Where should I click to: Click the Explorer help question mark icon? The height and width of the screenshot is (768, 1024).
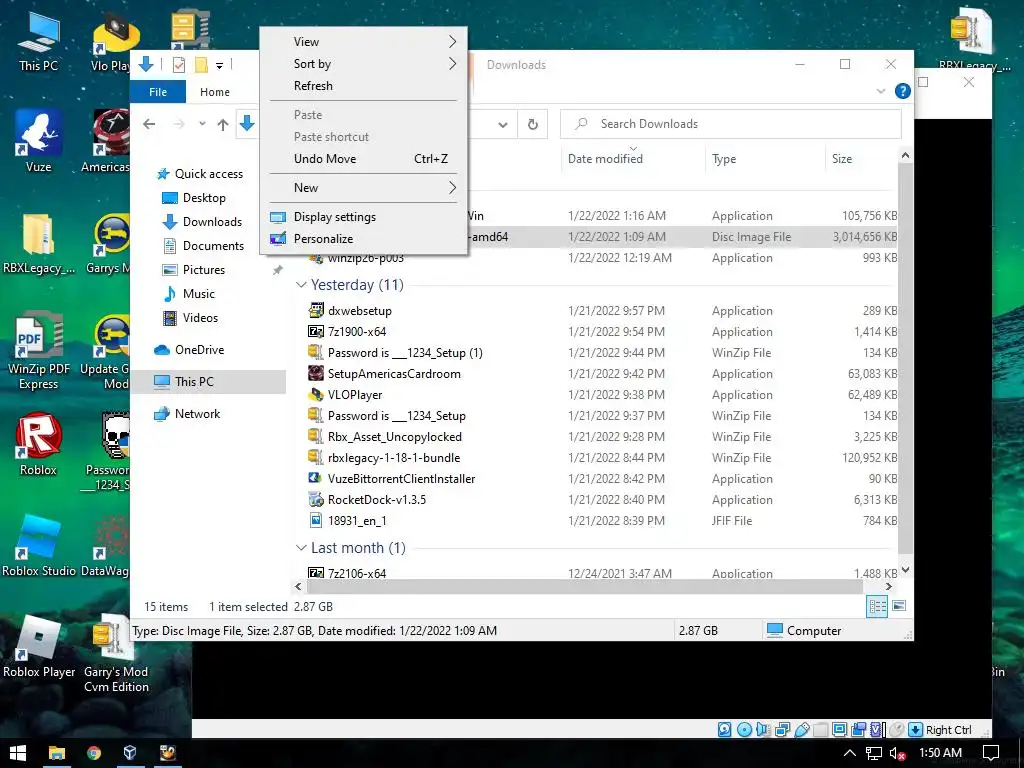pos(903,91)
